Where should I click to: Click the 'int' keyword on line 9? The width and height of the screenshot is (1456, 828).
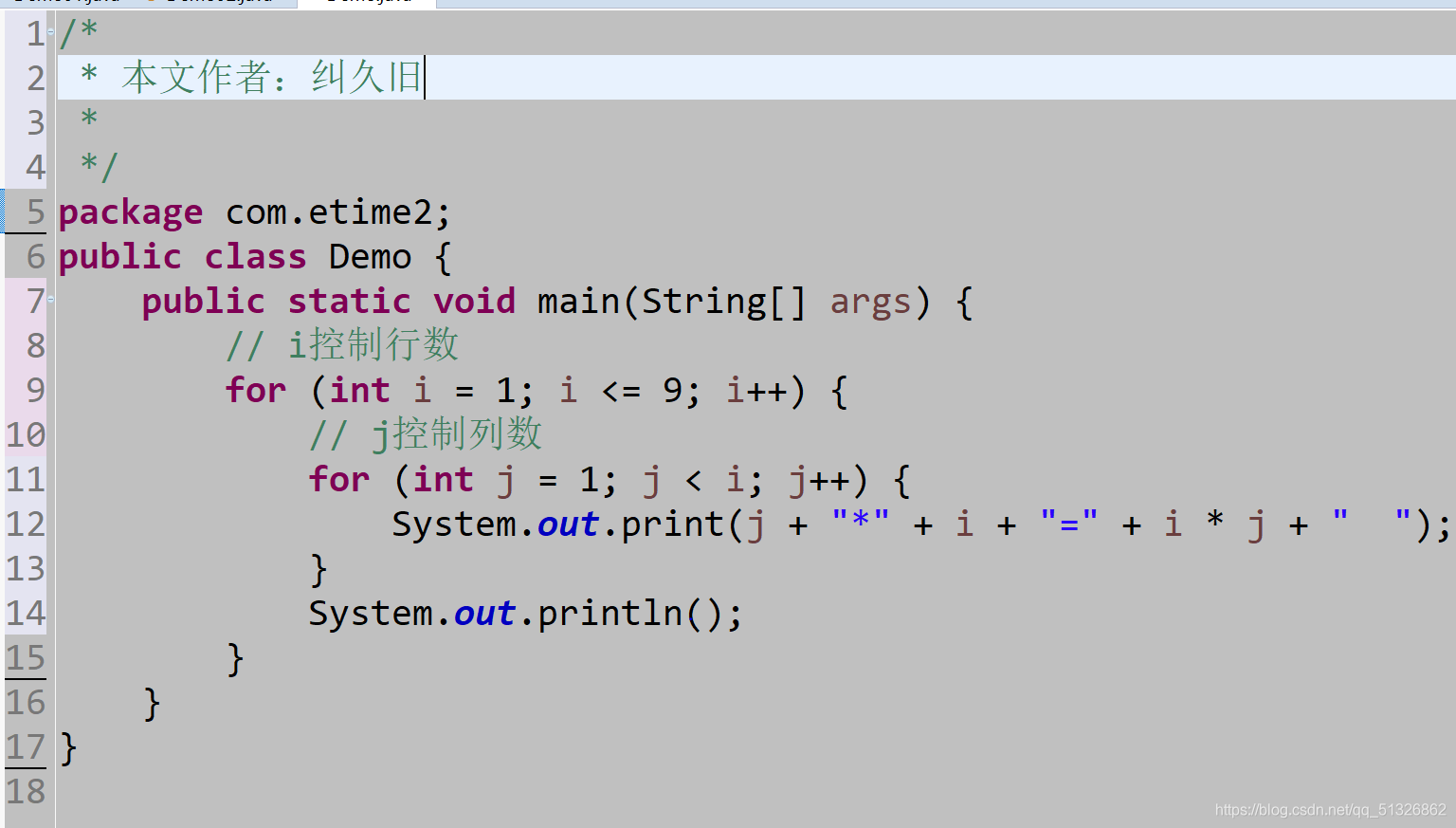[x=359, y=390]
